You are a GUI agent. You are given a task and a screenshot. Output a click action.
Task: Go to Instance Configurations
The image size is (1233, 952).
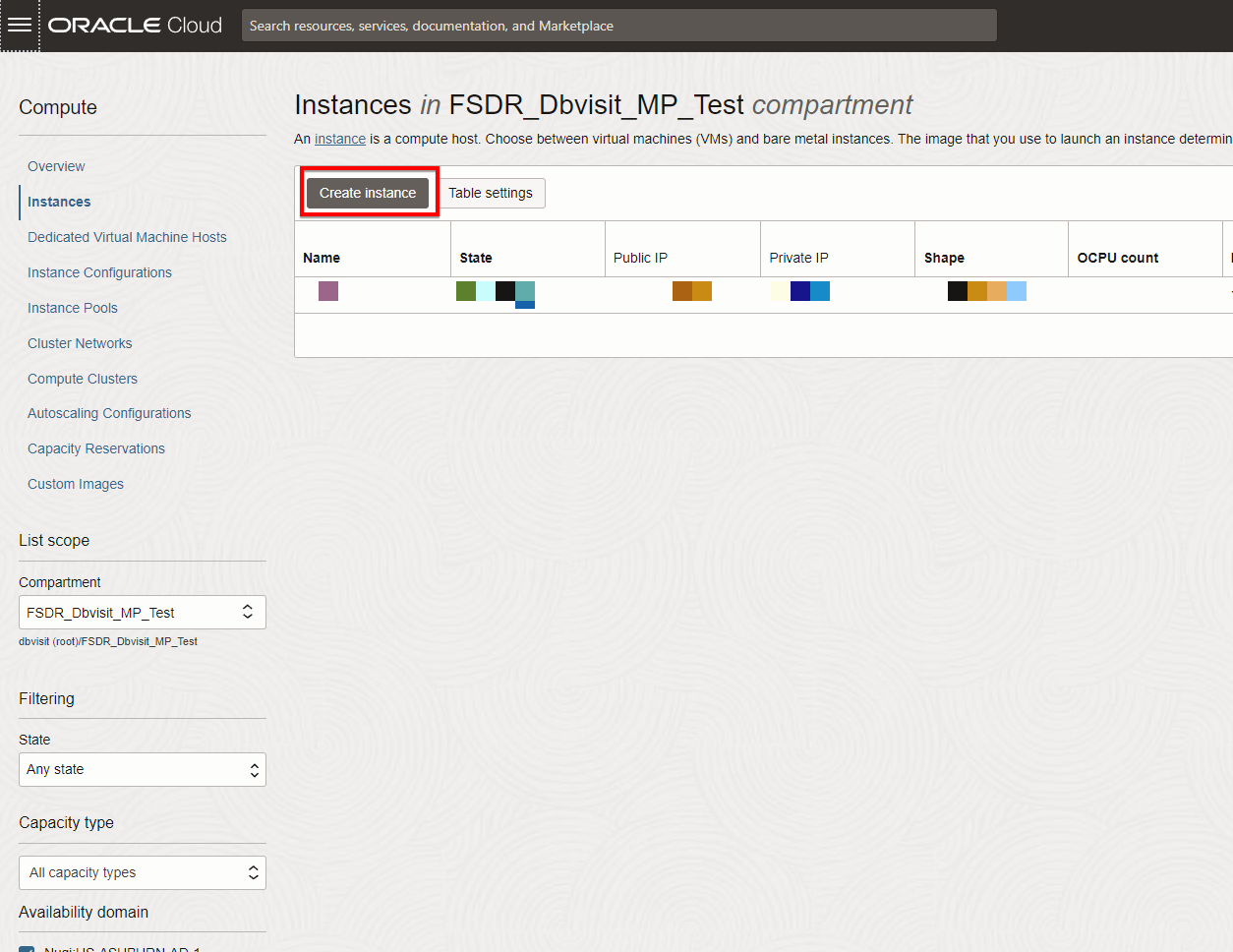[99, 272]
